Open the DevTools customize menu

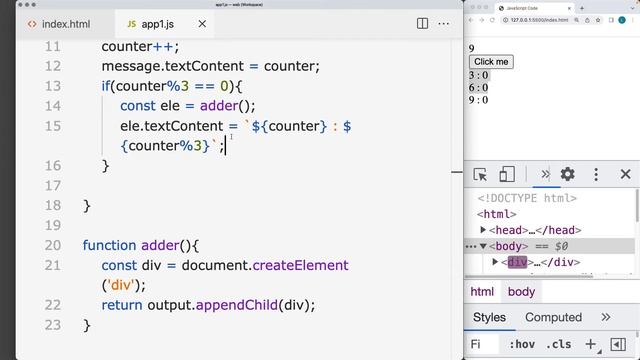(x=596, y=174)
